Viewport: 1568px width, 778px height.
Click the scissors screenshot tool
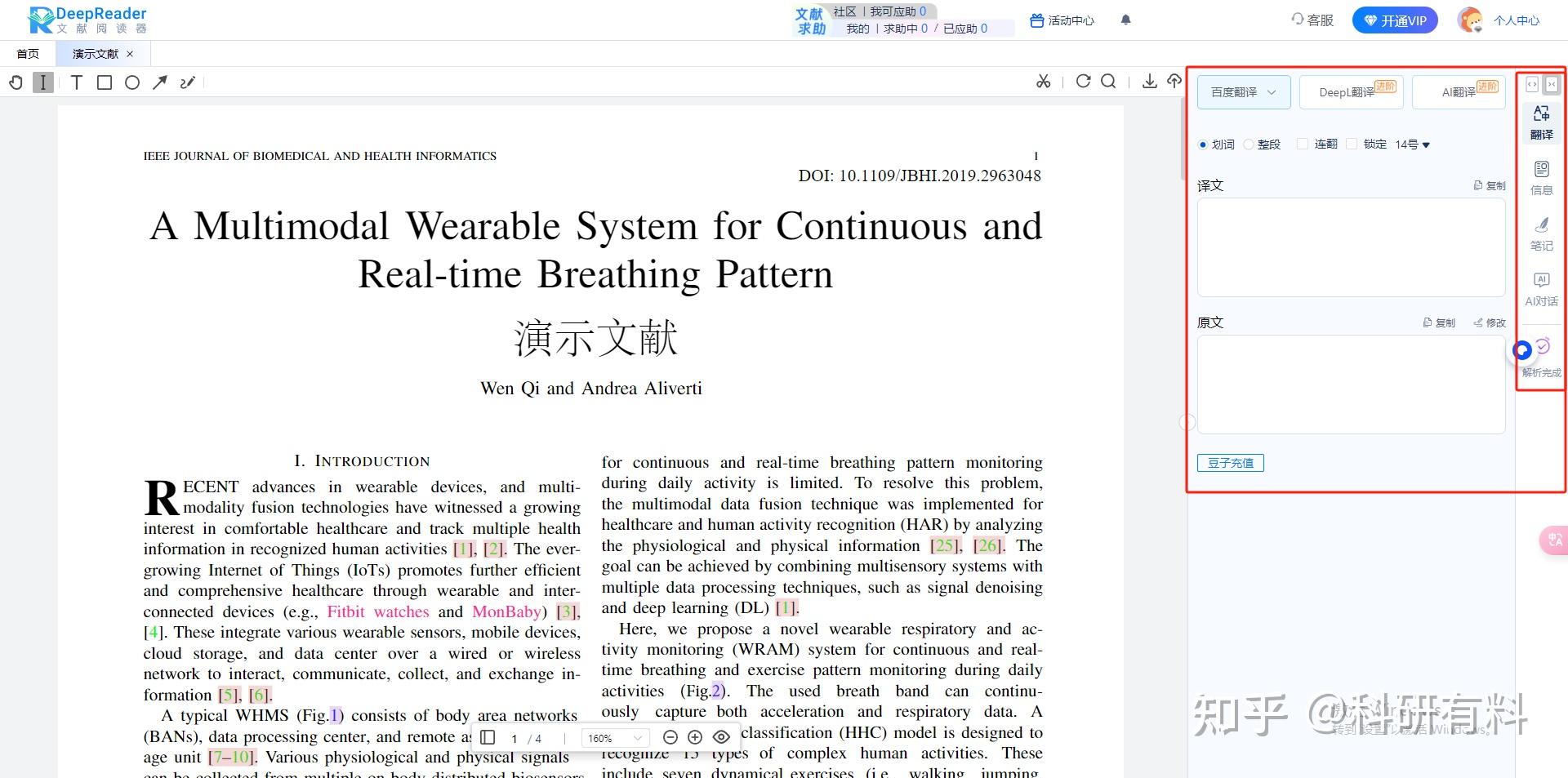tap(1043, 81)
